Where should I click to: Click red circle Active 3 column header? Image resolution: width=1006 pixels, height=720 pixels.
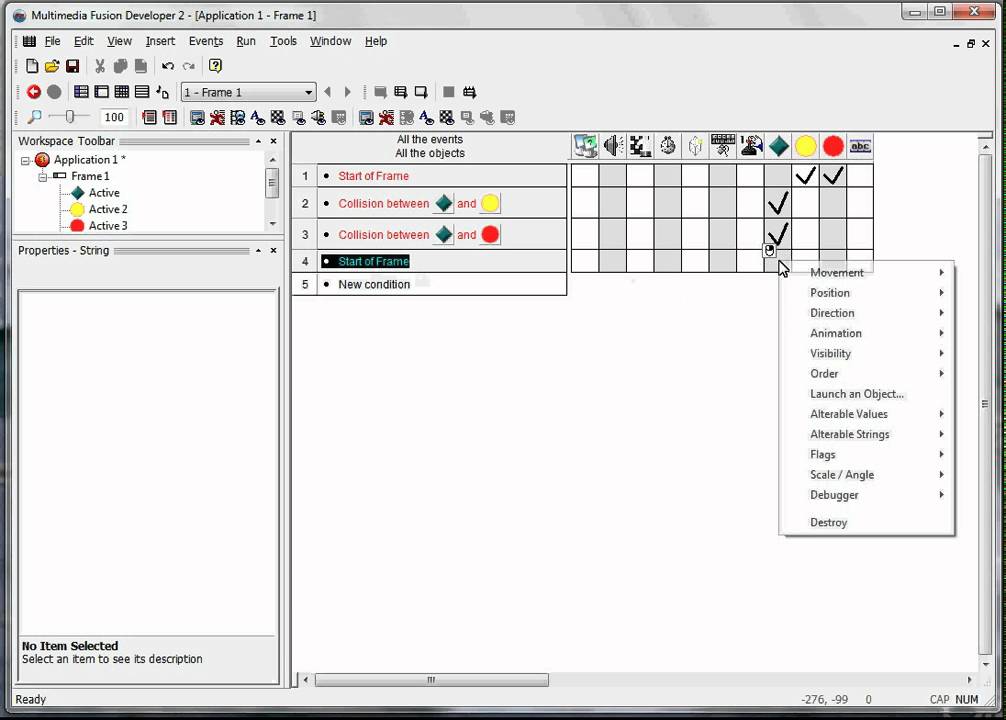(x=833, y=146)
